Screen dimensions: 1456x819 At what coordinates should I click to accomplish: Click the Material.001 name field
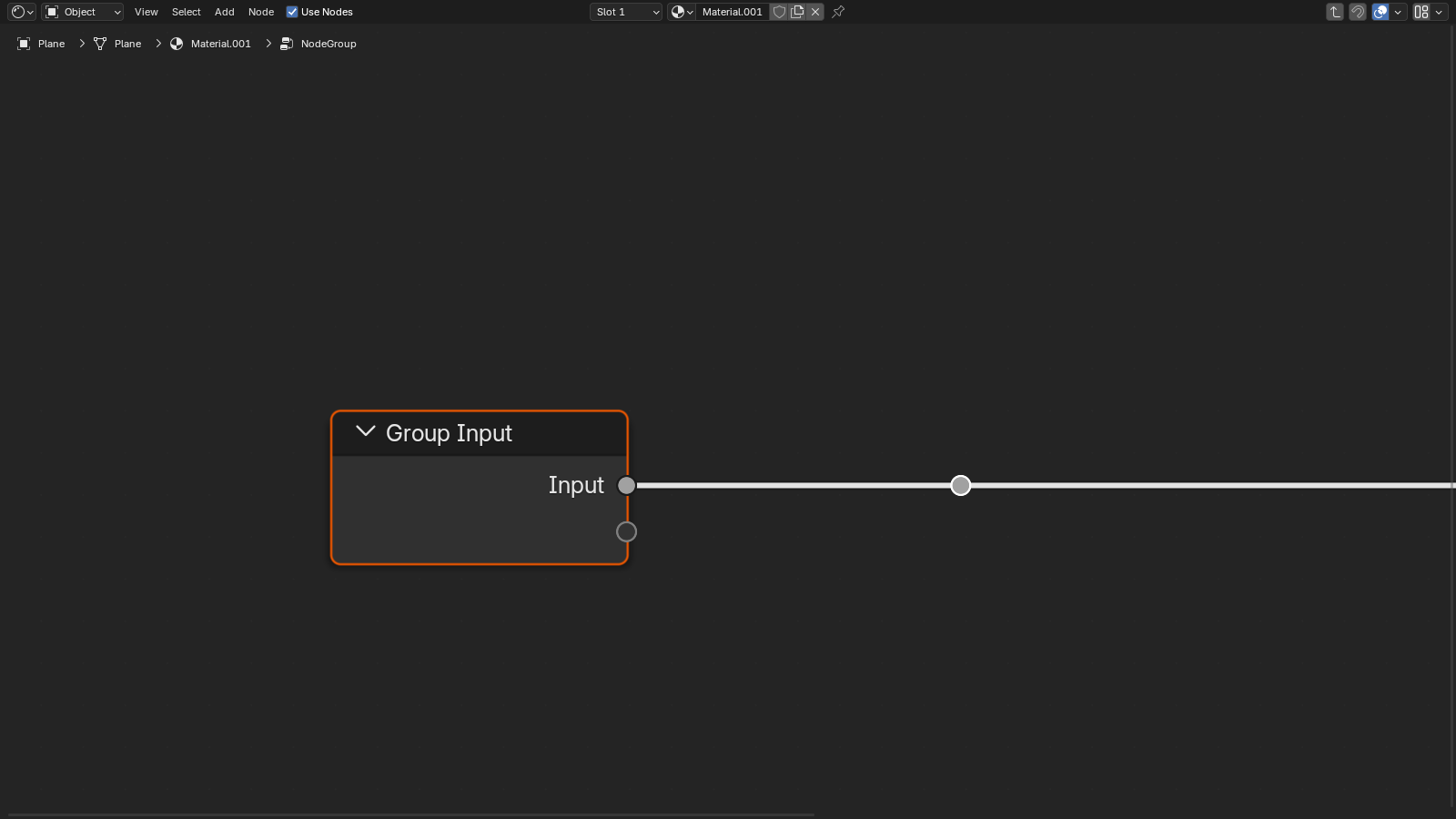(733, 12)
